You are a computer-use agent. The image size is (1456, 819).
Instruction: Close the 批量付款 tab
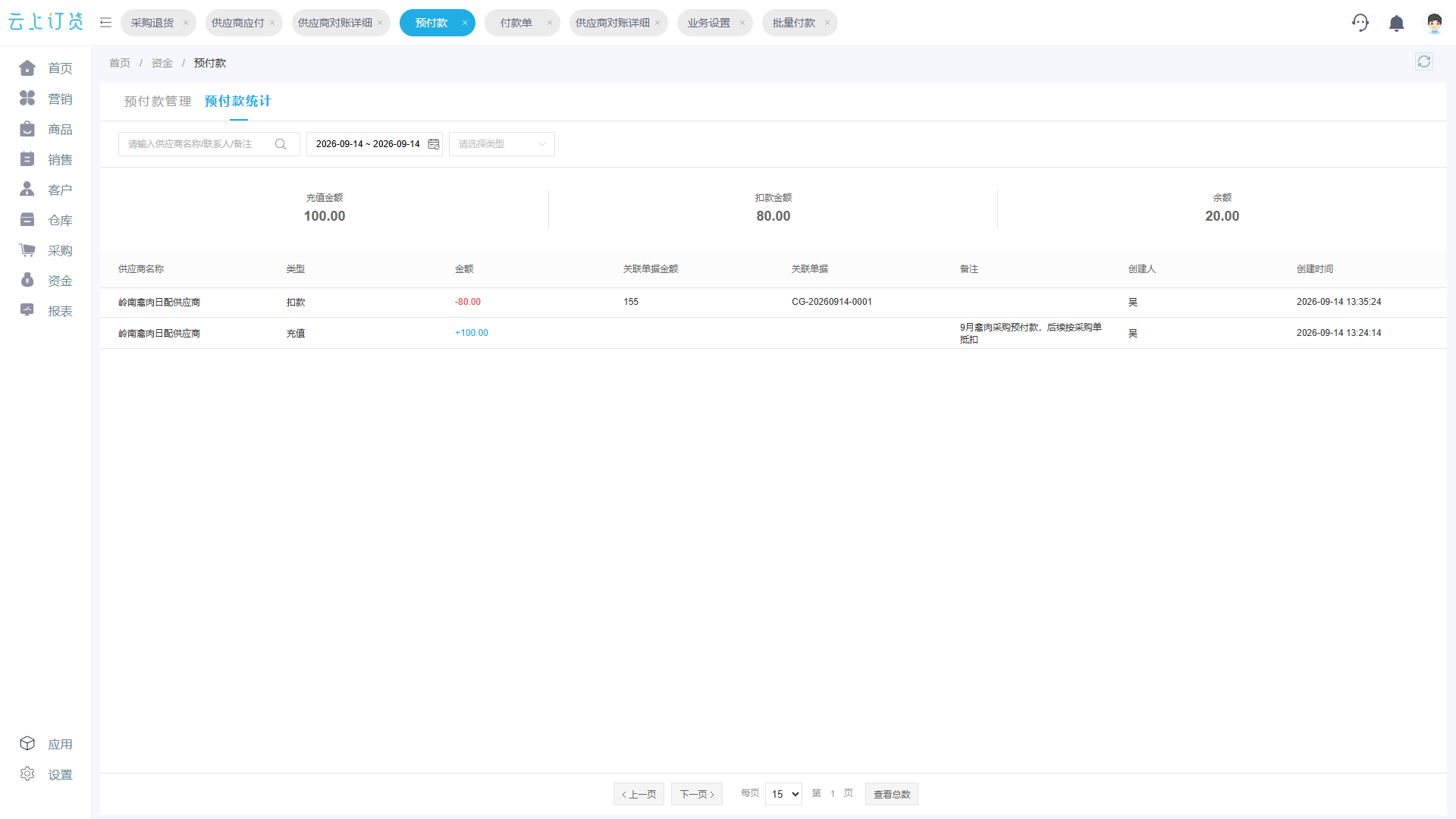tap(827, 23)
